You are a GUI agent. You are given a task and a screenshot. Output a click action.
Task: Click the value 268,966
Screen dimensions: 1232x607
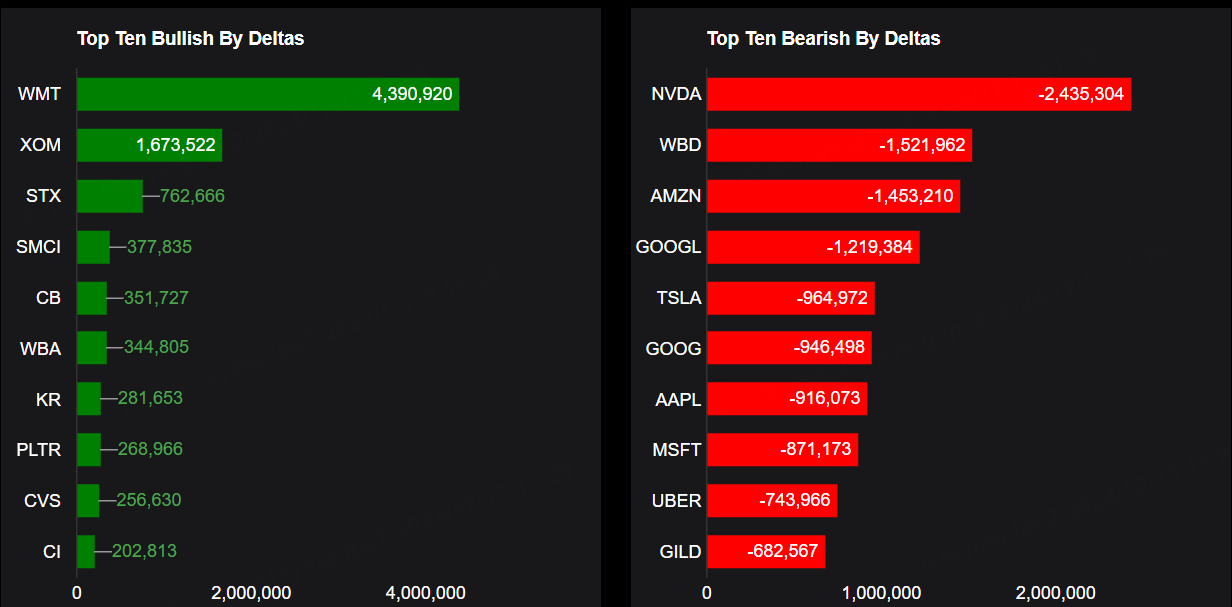pyautogui.click(x=150, y=449)
